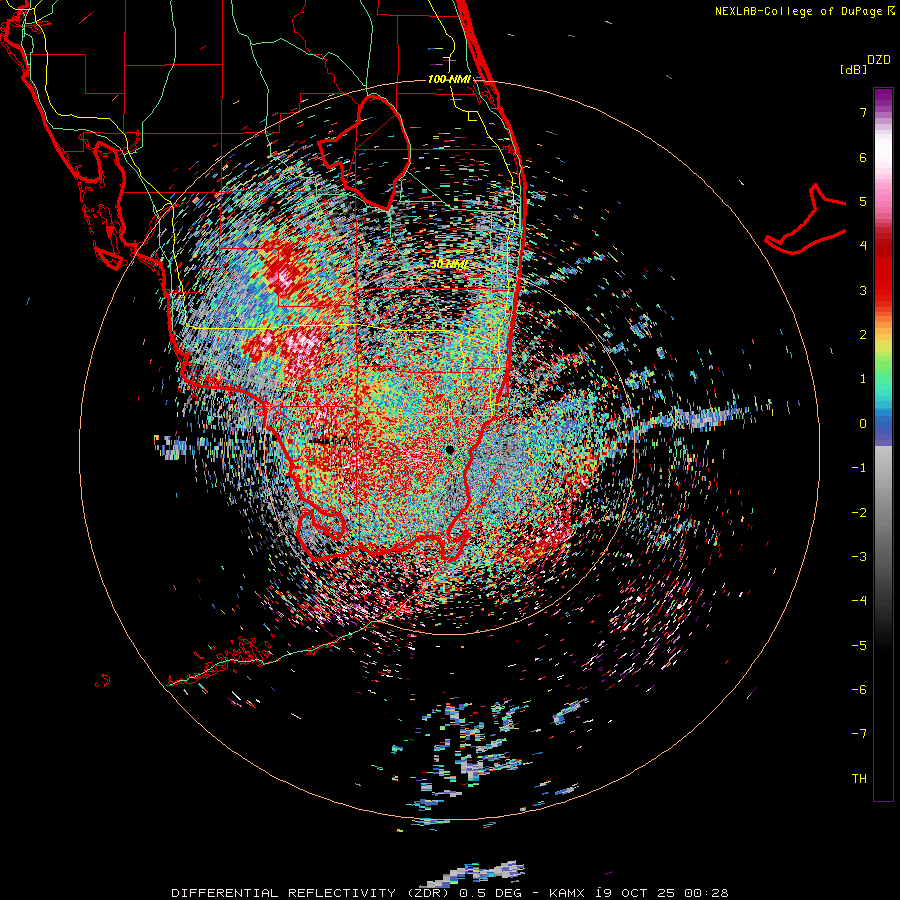Click the 6 dB tick label
Image resolution: width=900 pixels, height=900 pixels.
(x=863, y=157)
